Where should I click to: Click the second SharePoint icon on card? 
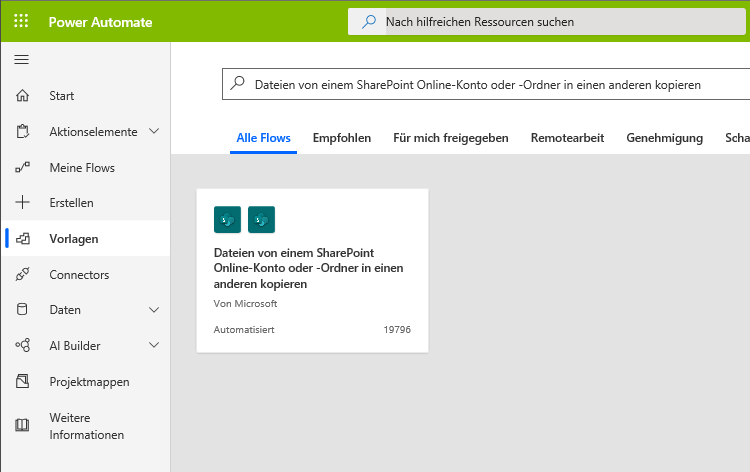click(x=261, y=220)
